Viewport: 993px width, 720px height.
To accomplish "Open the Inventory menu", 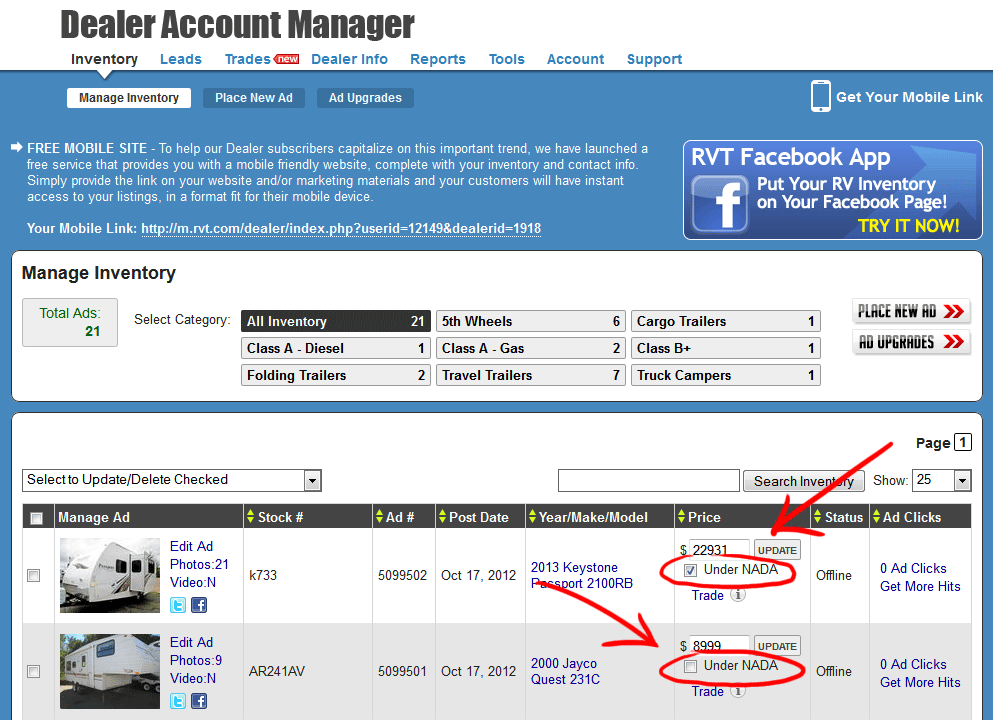I will point(104,59).
